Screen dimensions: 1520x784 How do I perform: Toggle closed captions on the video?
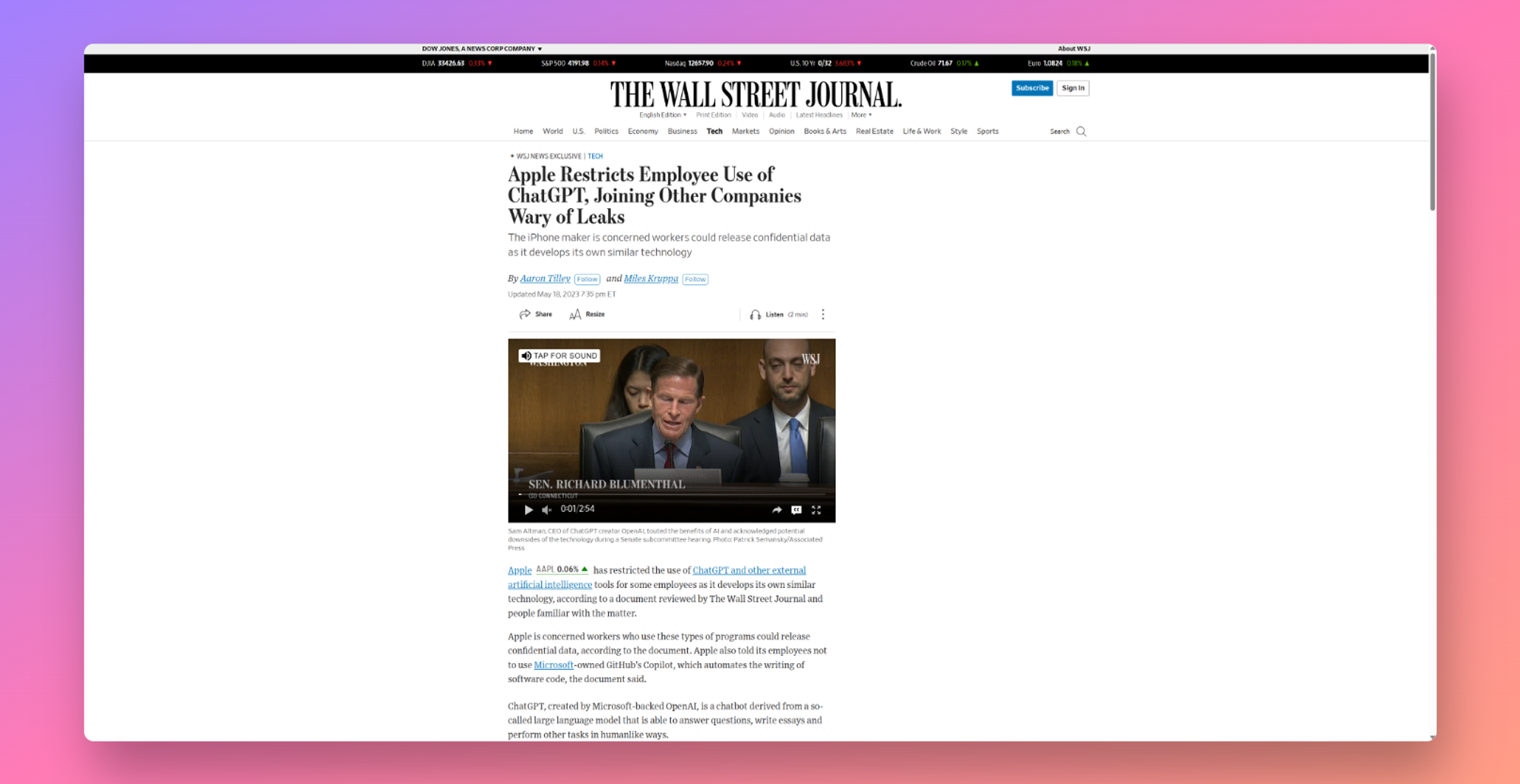point(796,510)
